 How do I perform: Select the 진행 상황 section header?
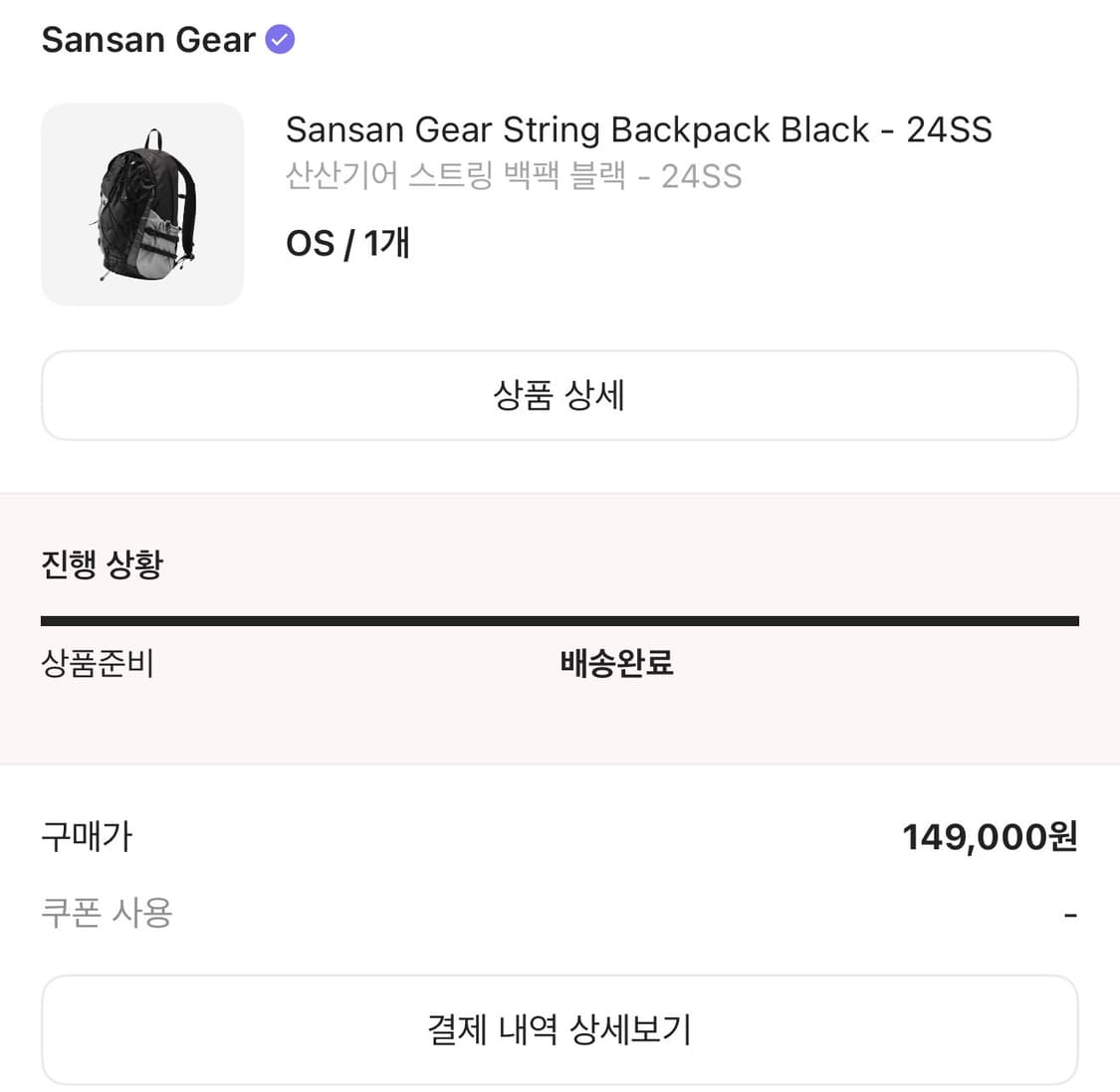point(103,563)
